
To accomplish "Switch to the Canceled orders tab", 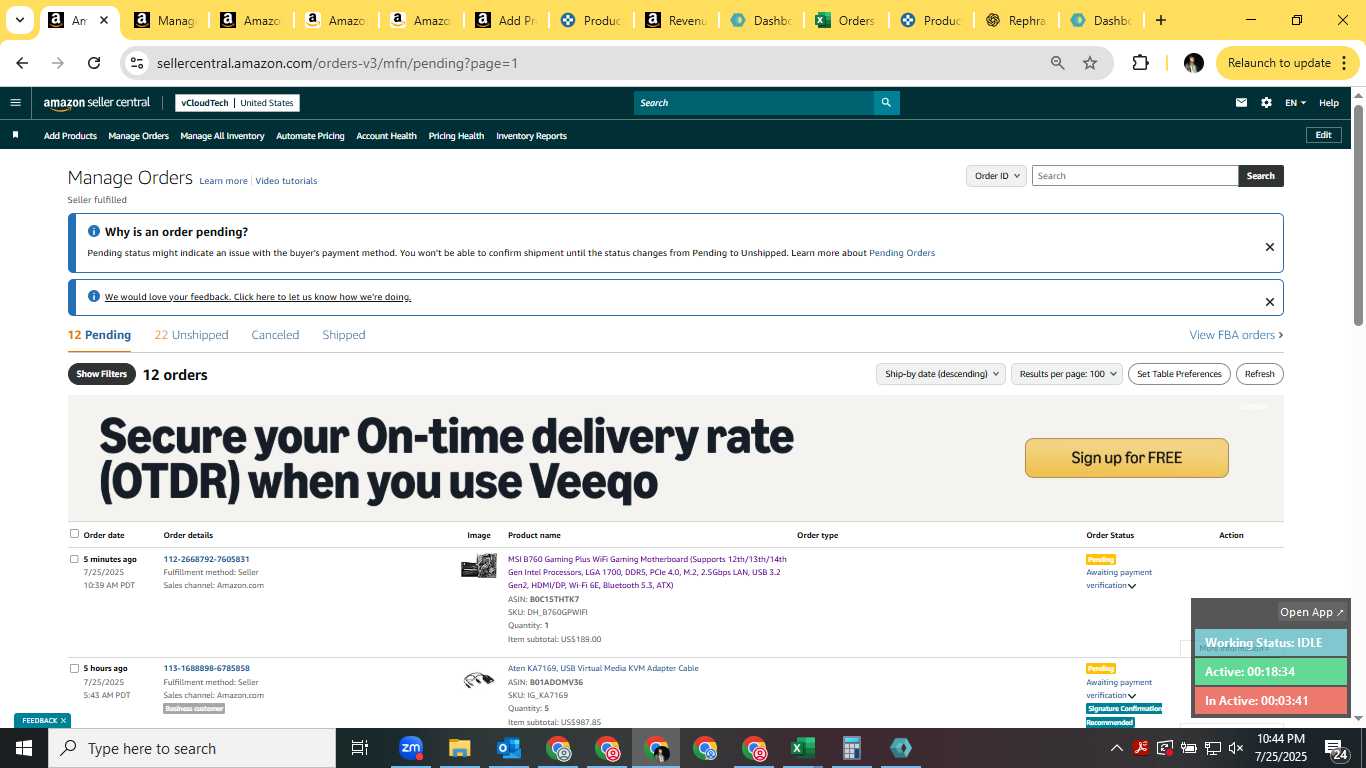I will [x=275, y=335].
